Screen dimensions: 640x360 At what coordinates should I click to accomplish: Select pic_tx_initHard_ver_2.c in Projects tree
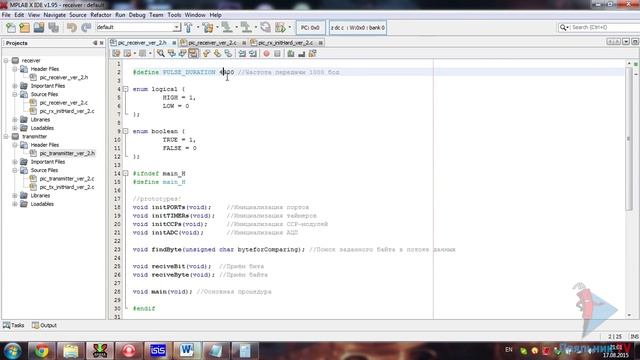tap(67, 187)
